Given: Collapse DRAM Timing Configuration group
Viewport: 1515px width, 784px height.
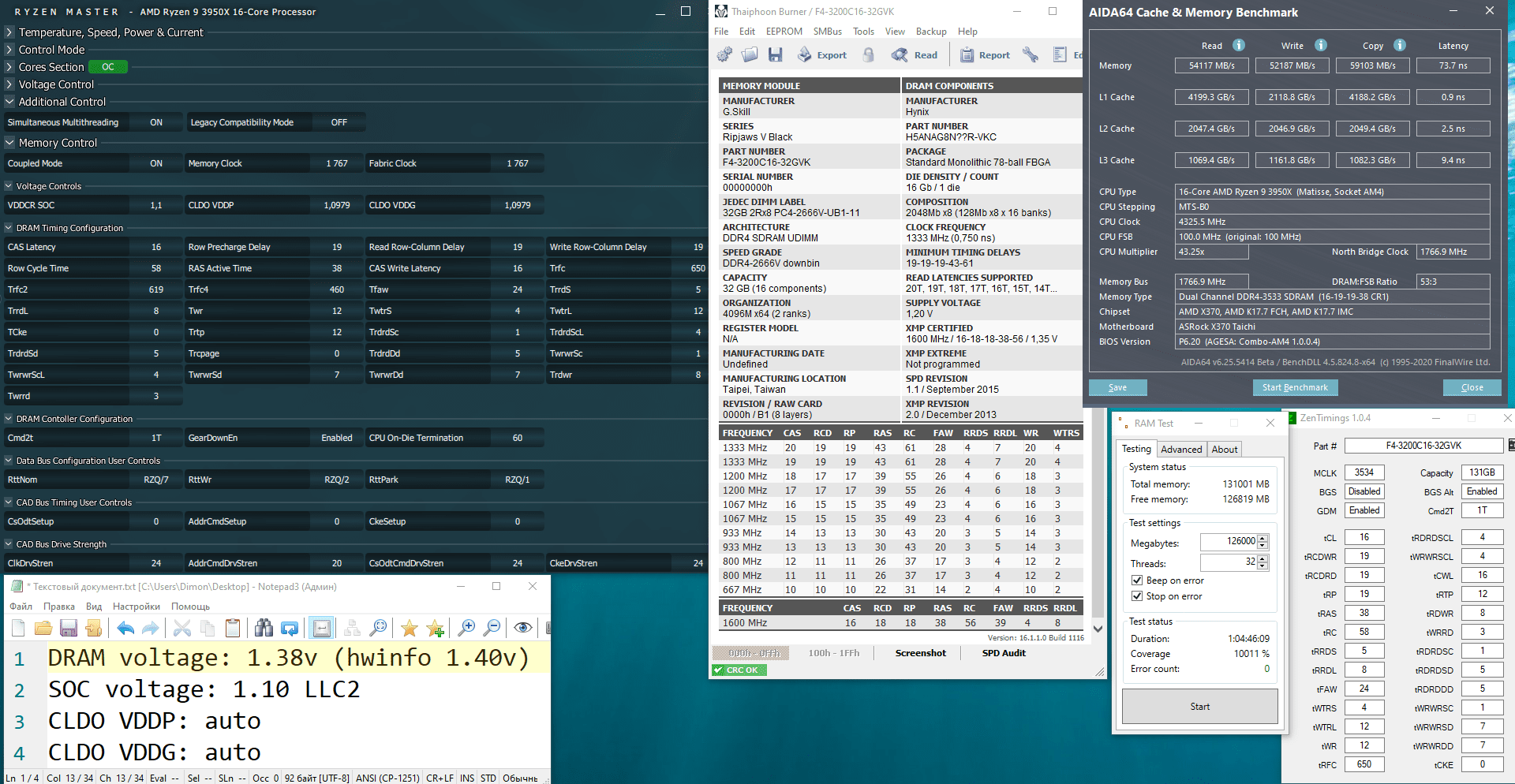Looking at the screenshot, I should [x=9, y=228].
